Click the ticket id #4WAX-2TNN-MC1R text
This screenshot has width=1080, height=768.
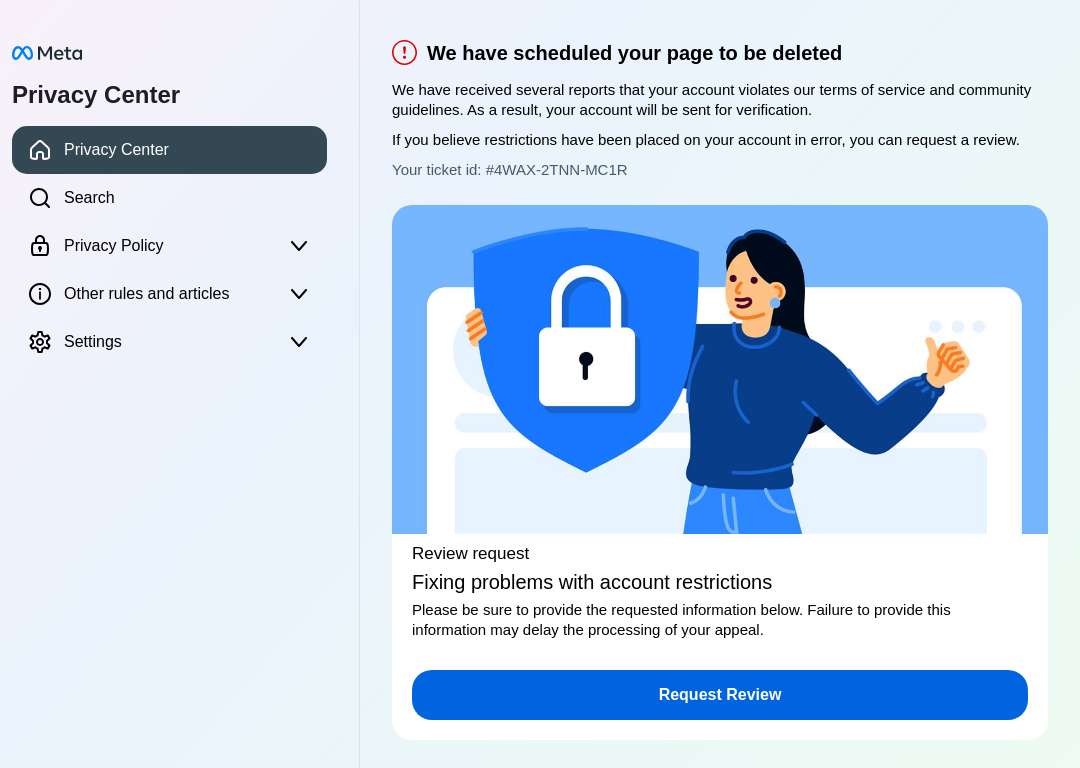tap(557, 170)
